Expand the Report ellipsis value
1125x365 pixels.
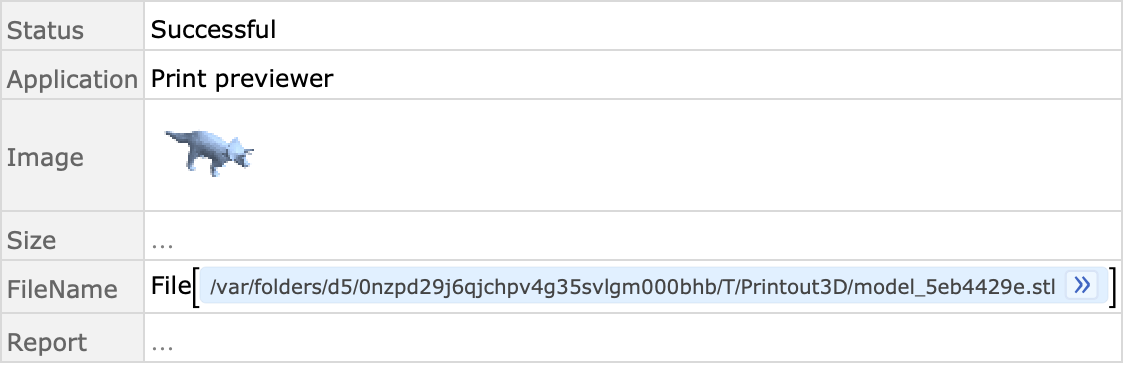(x=162, y=344)
